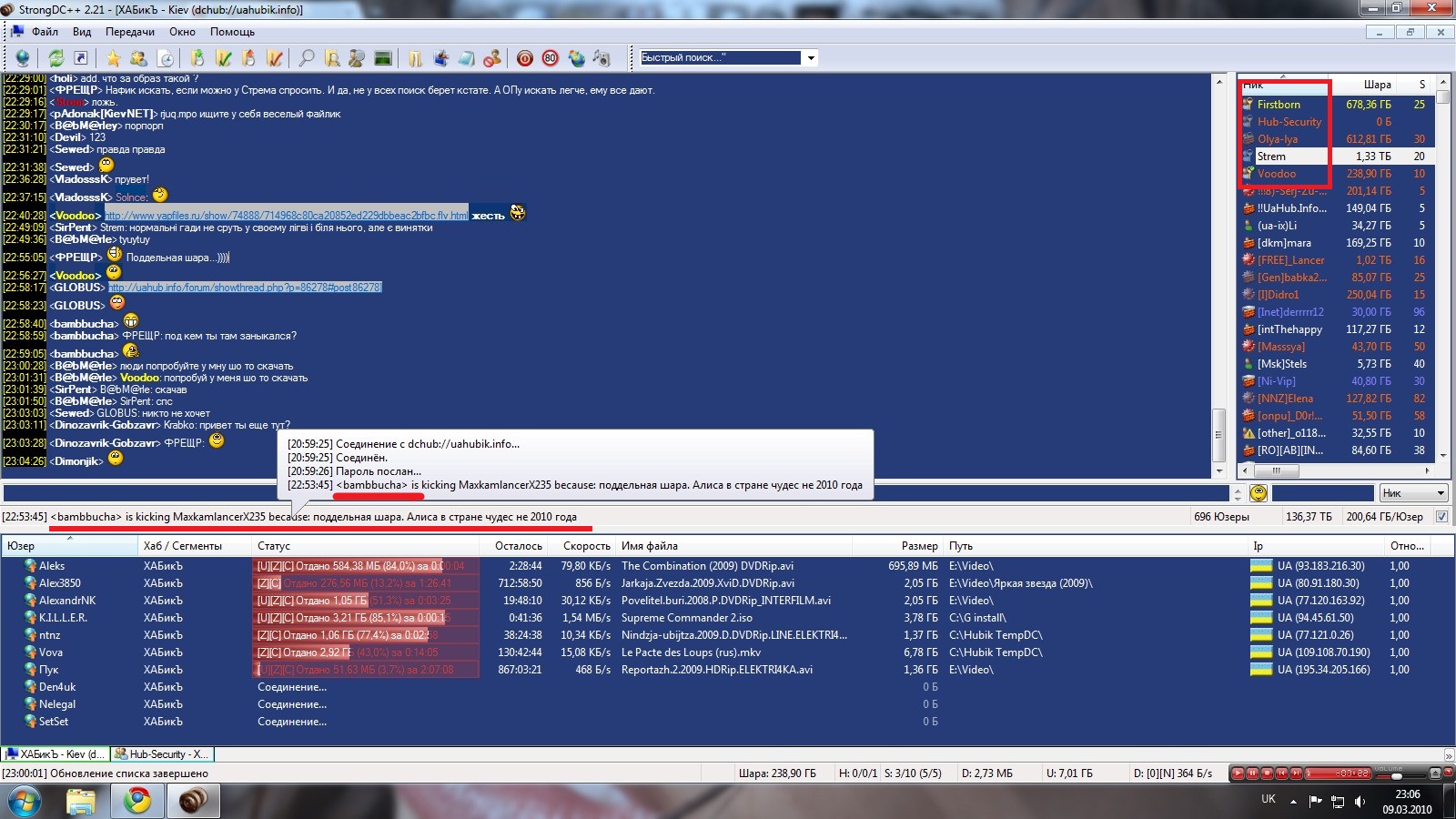This screenshot has height=819, width=1456.
Task: Click the red shutdown power icon
Action: (x=525, y=58)
